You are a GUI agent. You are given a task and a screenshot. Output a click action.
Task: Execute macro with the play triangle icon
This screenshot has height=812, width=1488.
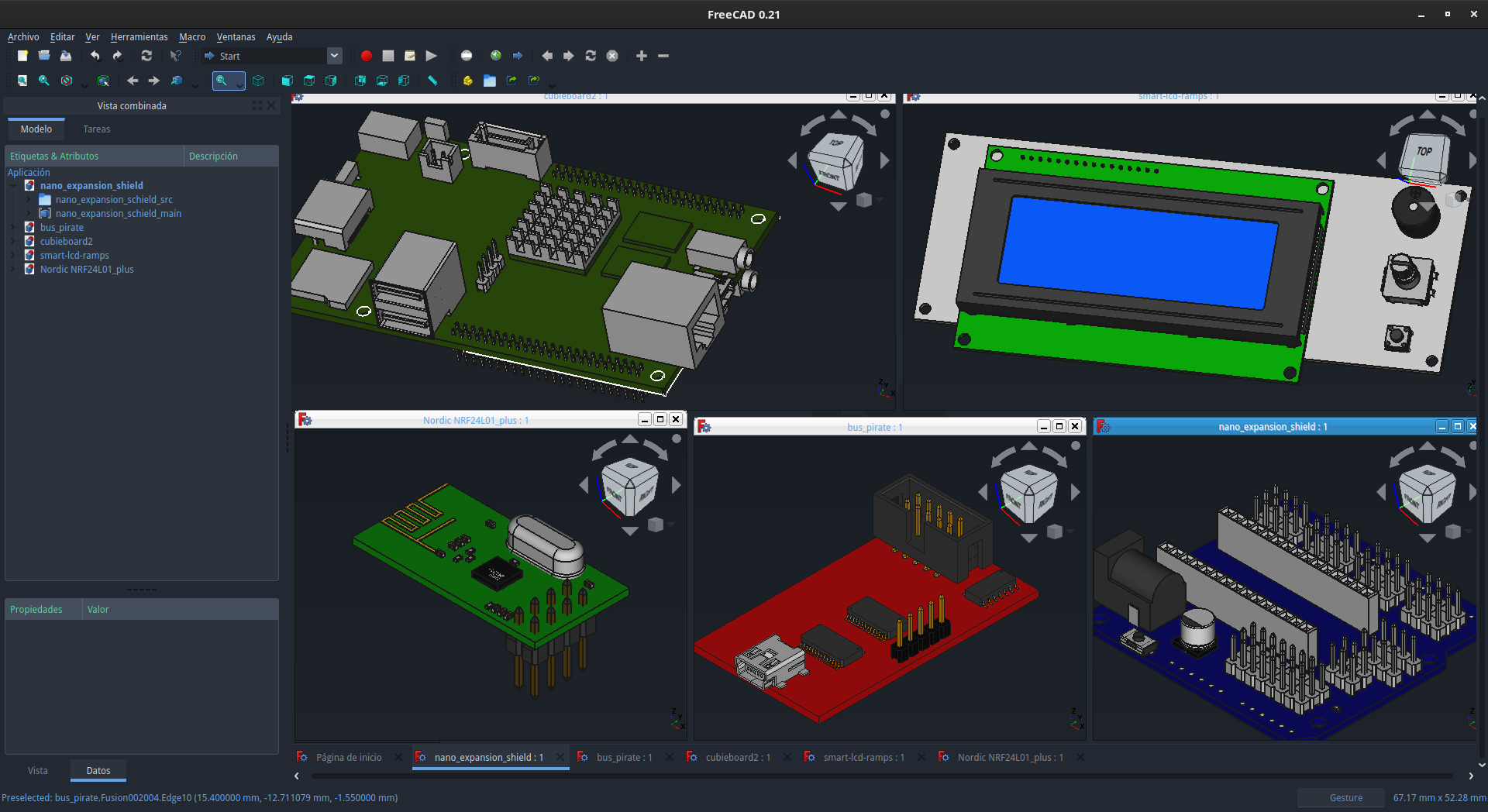pos(432,56)
